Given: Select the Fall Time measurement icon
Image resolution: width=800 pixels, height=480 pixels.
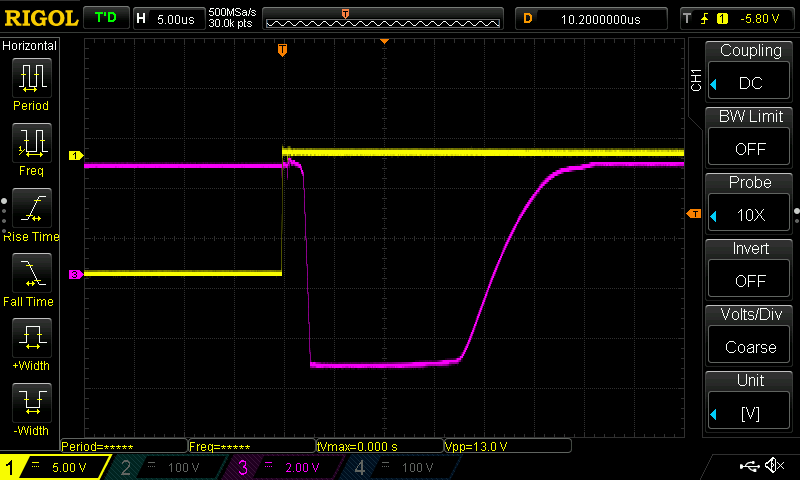Looking at the screenshot, I should [32, 273].
